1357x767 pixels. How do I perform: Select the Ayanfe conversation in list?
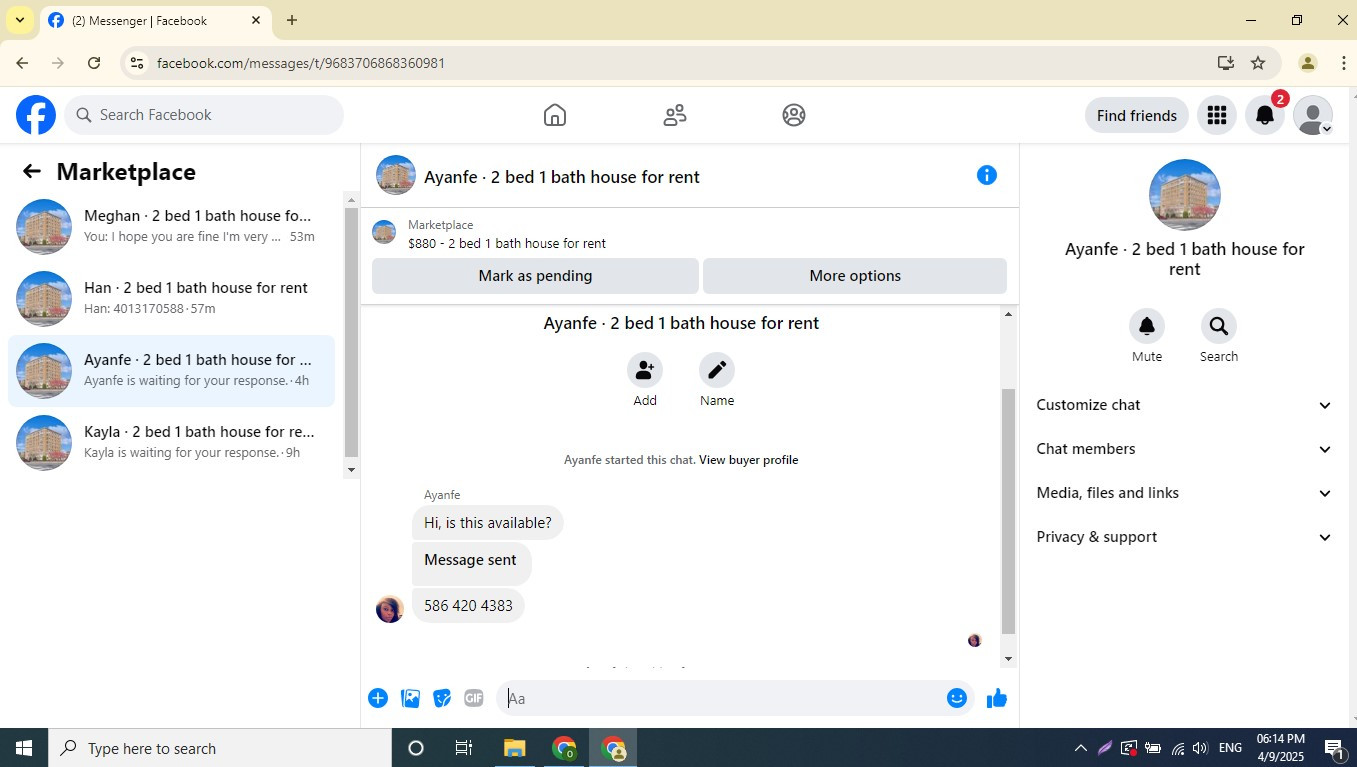[171, 370]
